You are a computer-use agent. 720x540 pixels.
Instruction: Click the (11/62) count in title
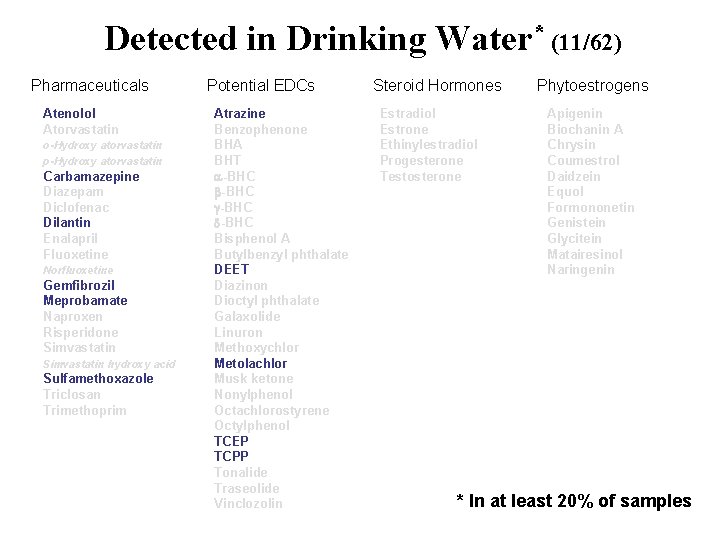[x=586, y=43]
